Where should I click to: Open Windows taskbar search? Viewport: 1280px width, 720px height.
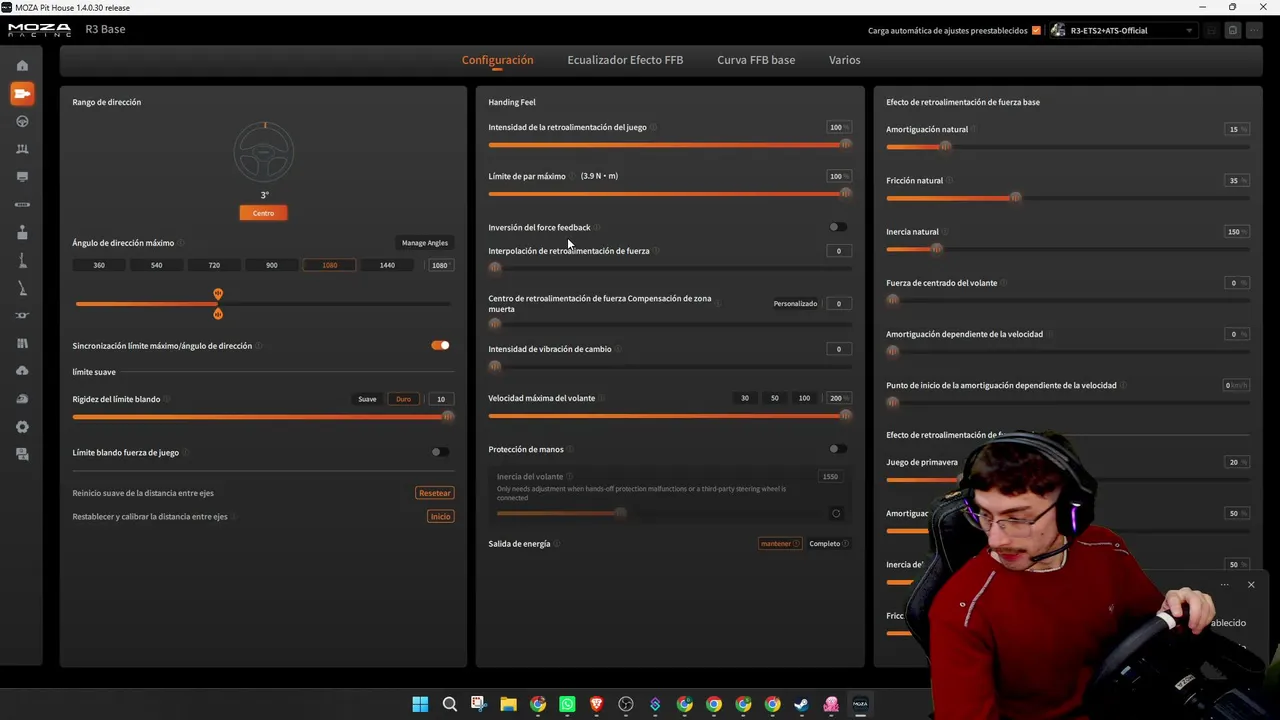coord(450,704)
